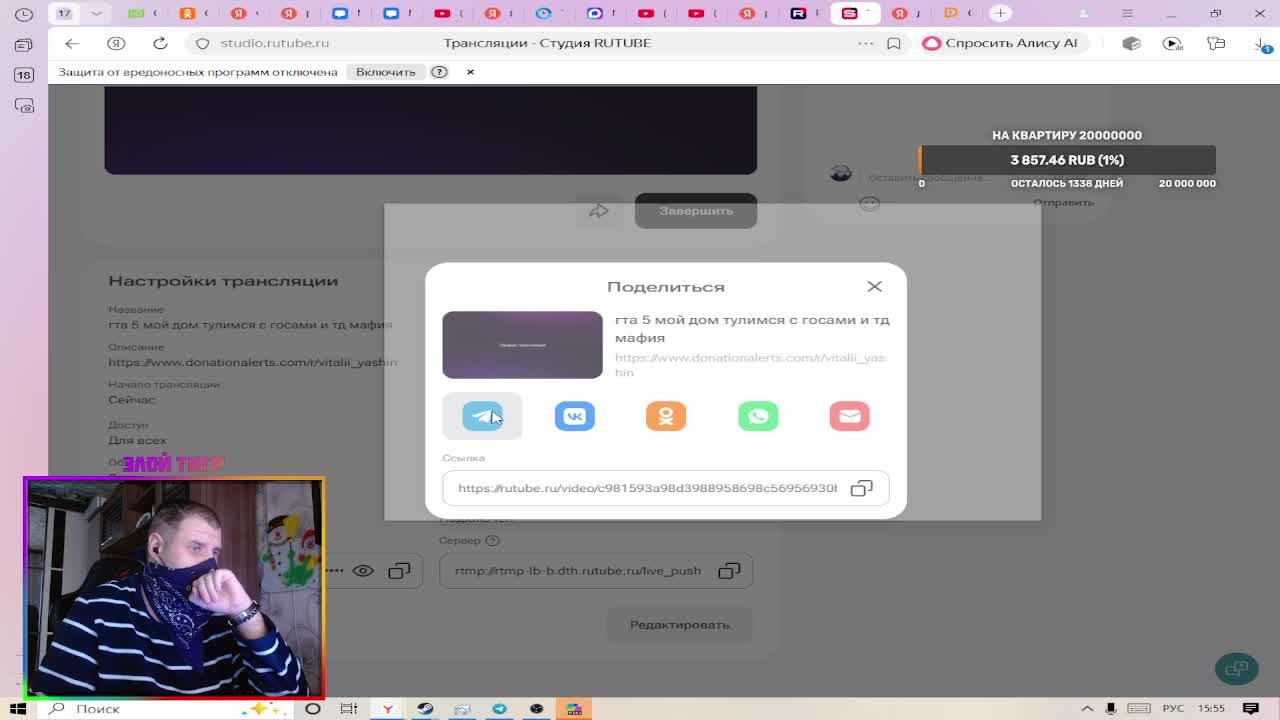Open Telegram from the taskbar
The image size is (1280, 720).
[499, 708]
